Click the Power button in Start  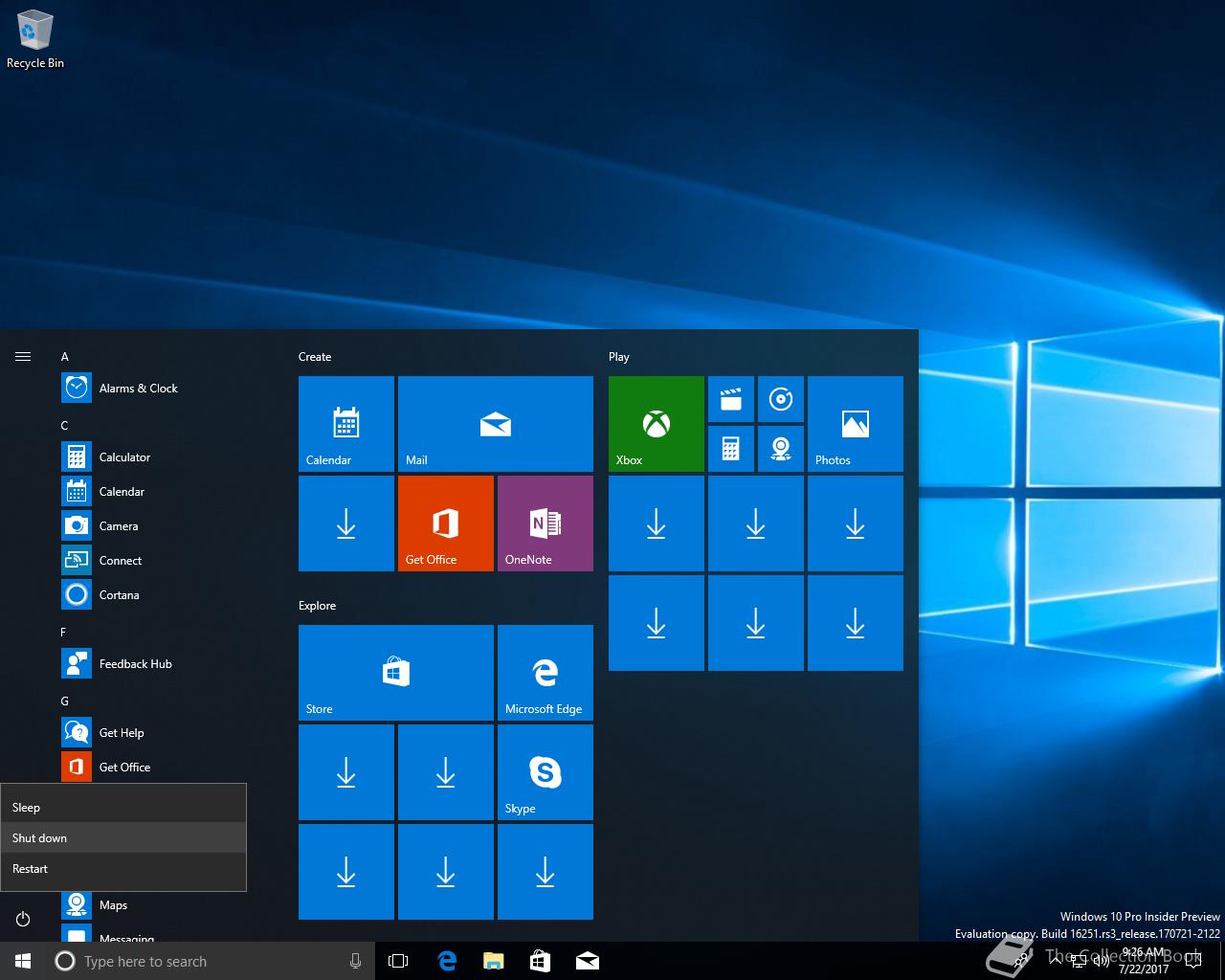point(23,919)
